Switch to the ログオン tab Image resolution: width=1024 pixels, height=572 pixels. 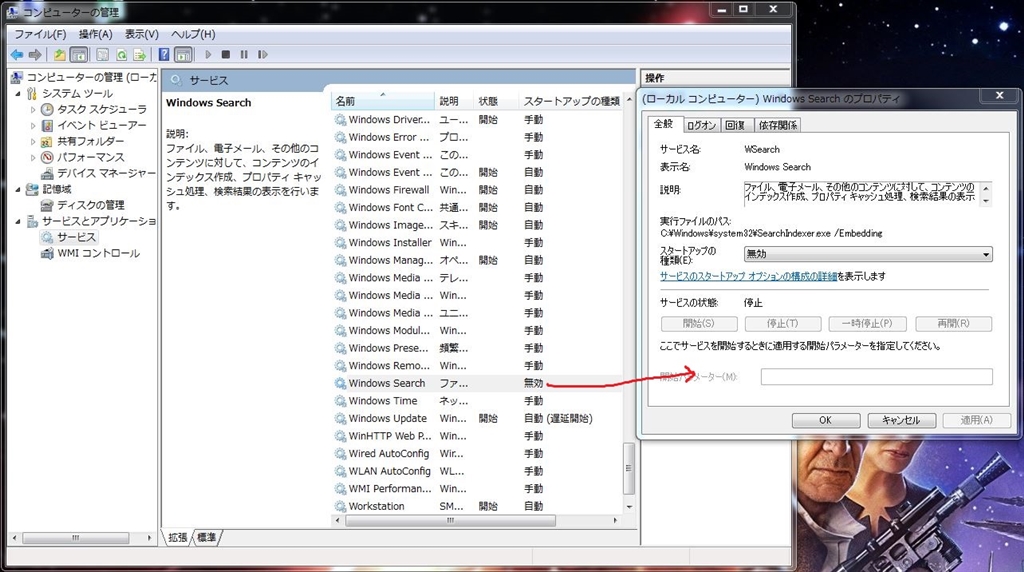[701, 125]
